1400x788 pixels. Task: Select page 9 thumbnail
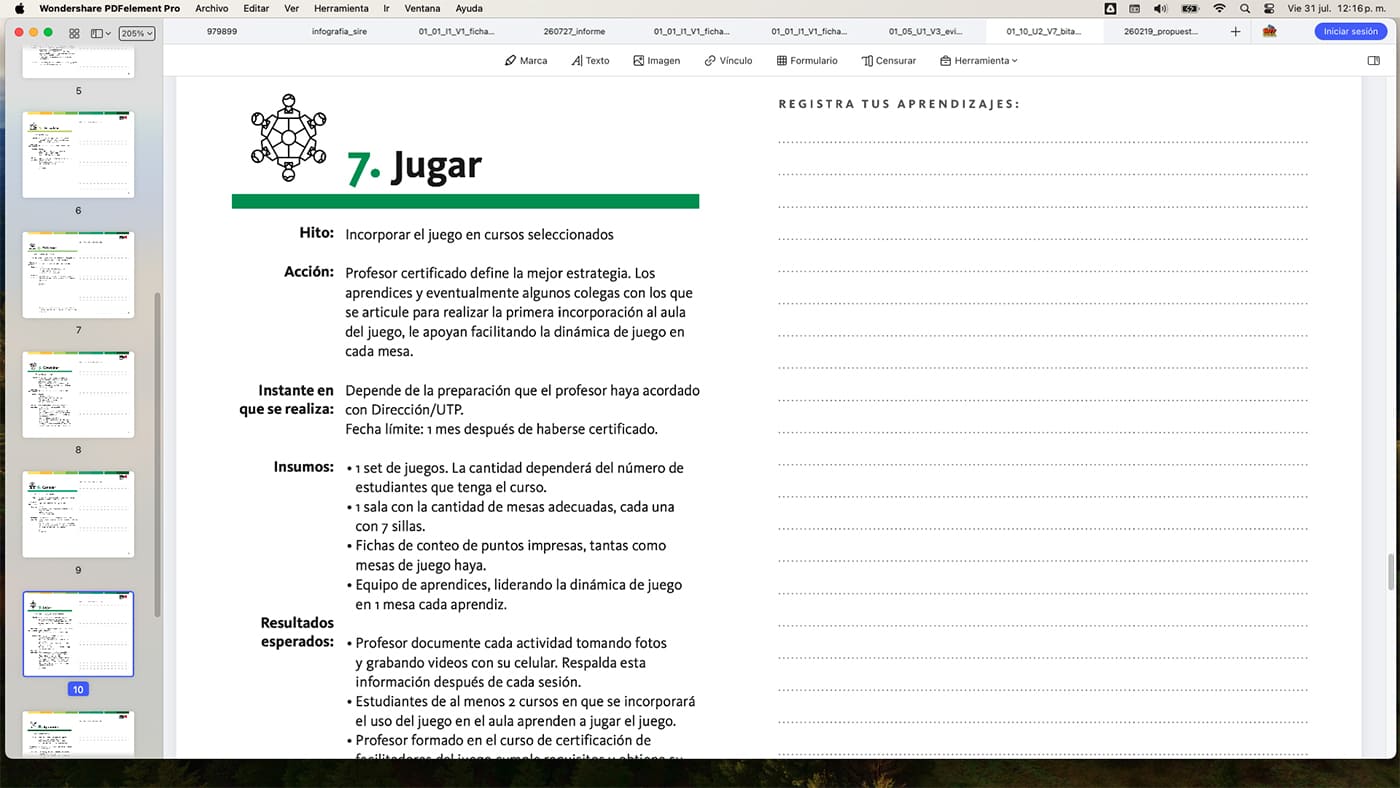tap(78, 514)
